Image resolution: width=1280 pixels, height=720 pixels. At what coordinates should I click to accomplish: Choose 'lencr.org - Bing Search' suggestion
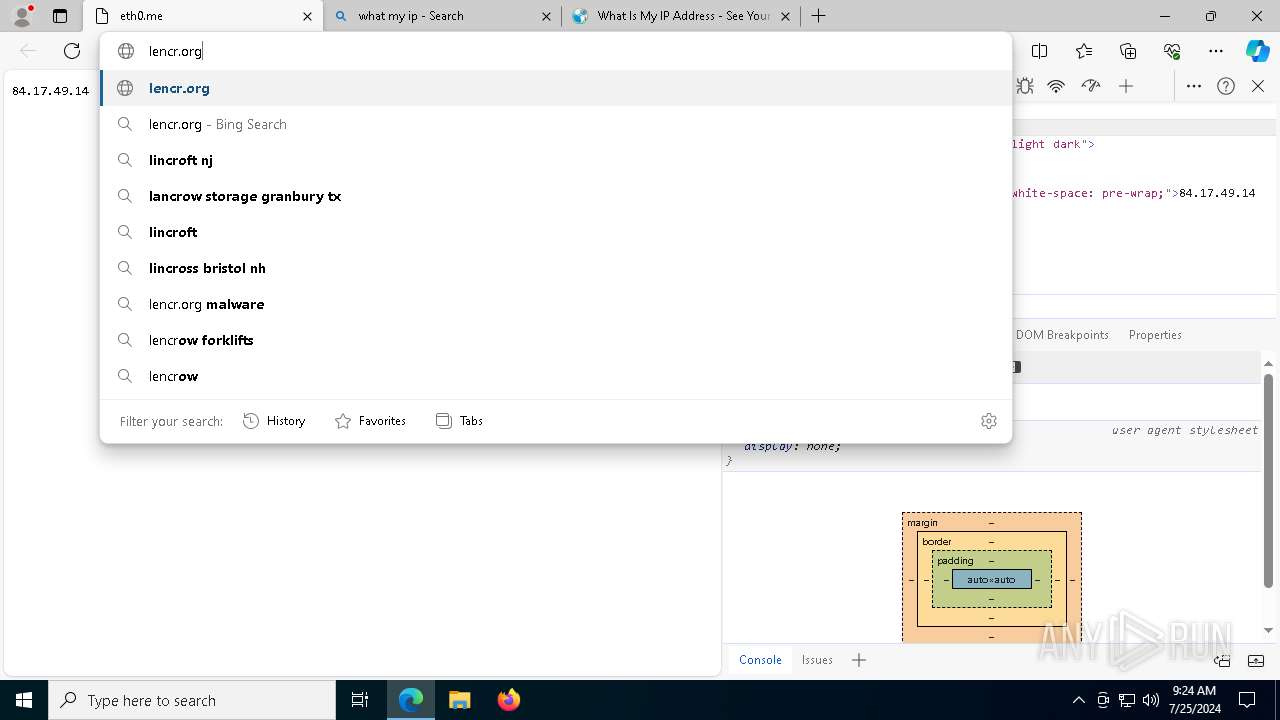[556, 124]
